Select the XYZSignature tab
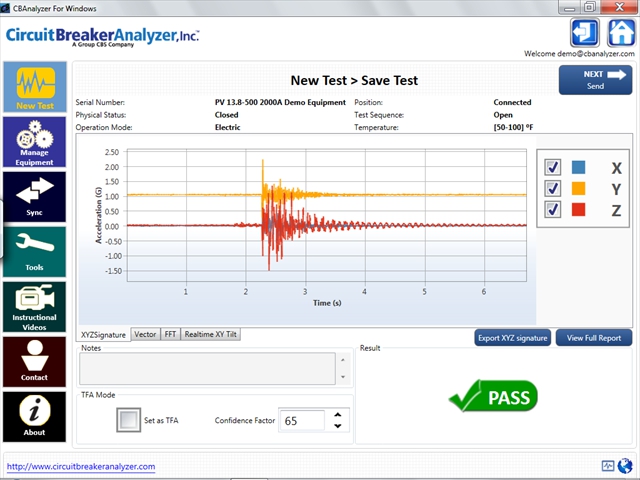 [x=103, y=335]
